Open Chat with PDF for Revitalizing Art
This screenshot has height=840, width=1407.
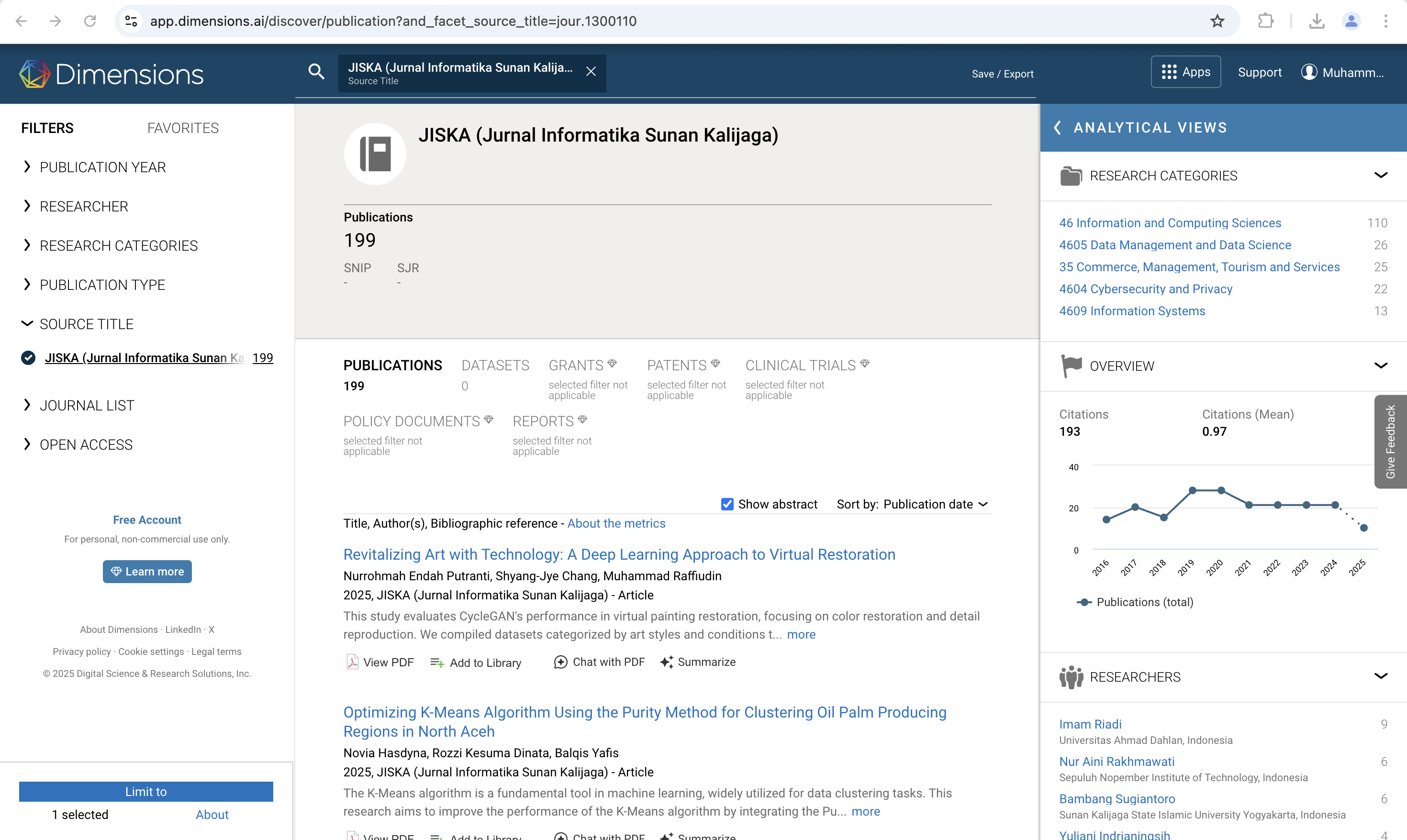click(599, 662)
